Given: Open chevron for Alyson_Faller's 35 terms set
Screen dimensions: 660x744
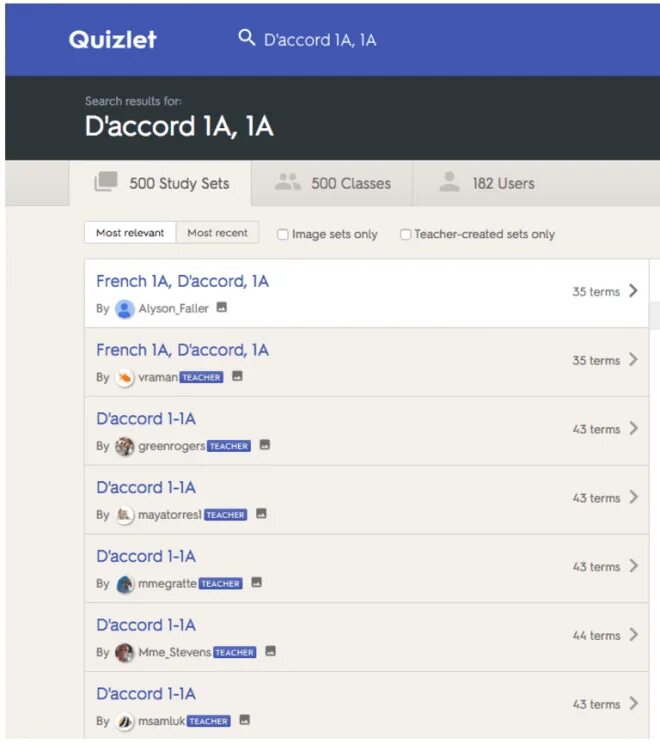Looking at the screenshot, I should [x=633, y=291].
